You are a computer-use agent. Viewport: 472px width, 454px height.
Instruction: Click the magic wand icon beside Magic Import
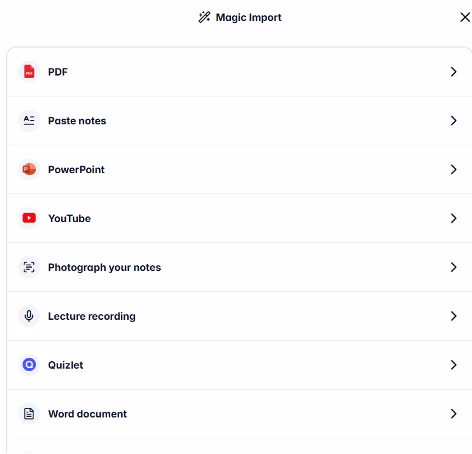coord(204,17)
